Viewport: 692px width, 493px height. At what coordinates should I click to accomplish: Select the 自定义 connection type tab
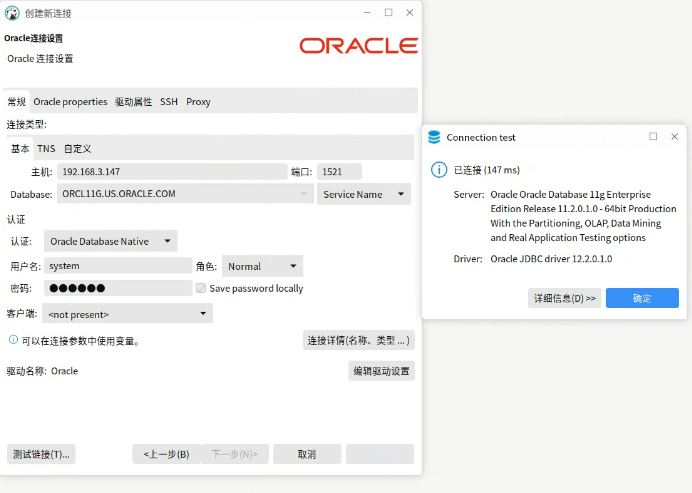point(77,149)
